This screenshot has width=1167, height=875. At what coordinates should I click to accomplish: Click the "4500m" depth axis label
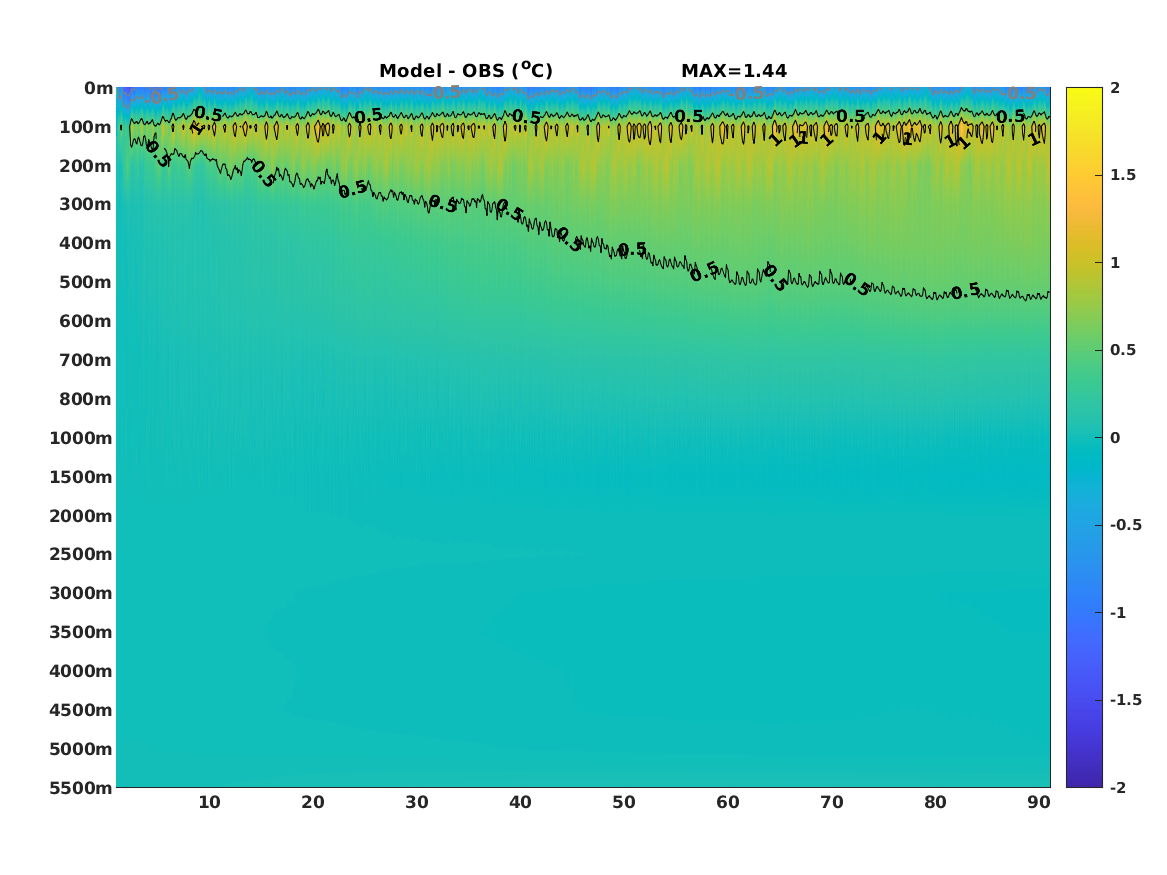[81, 710]
